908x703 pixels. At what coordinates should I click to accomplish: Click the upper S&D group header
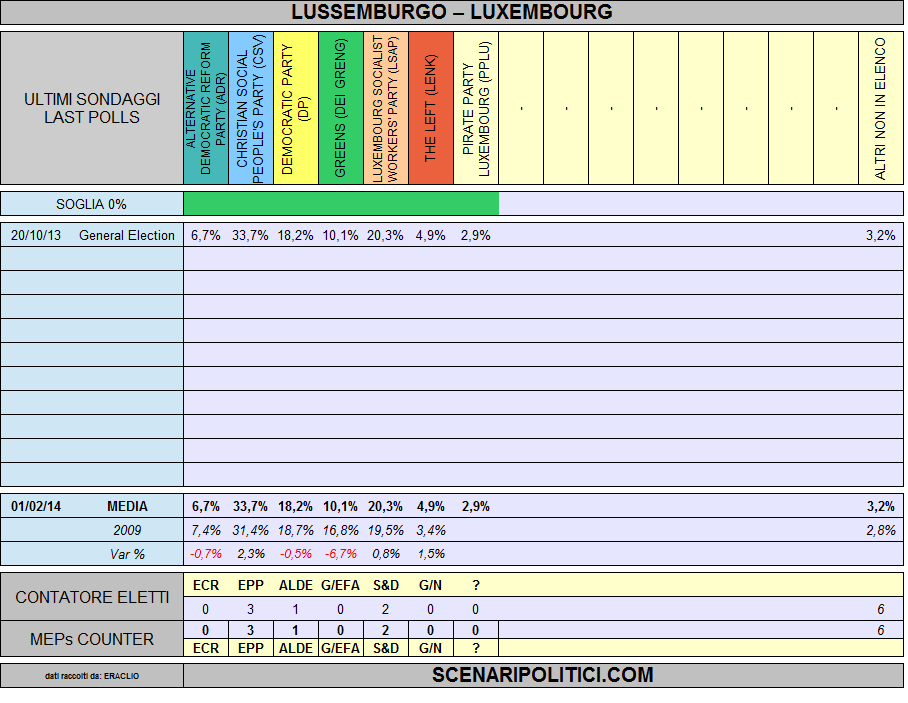point(386,585)
